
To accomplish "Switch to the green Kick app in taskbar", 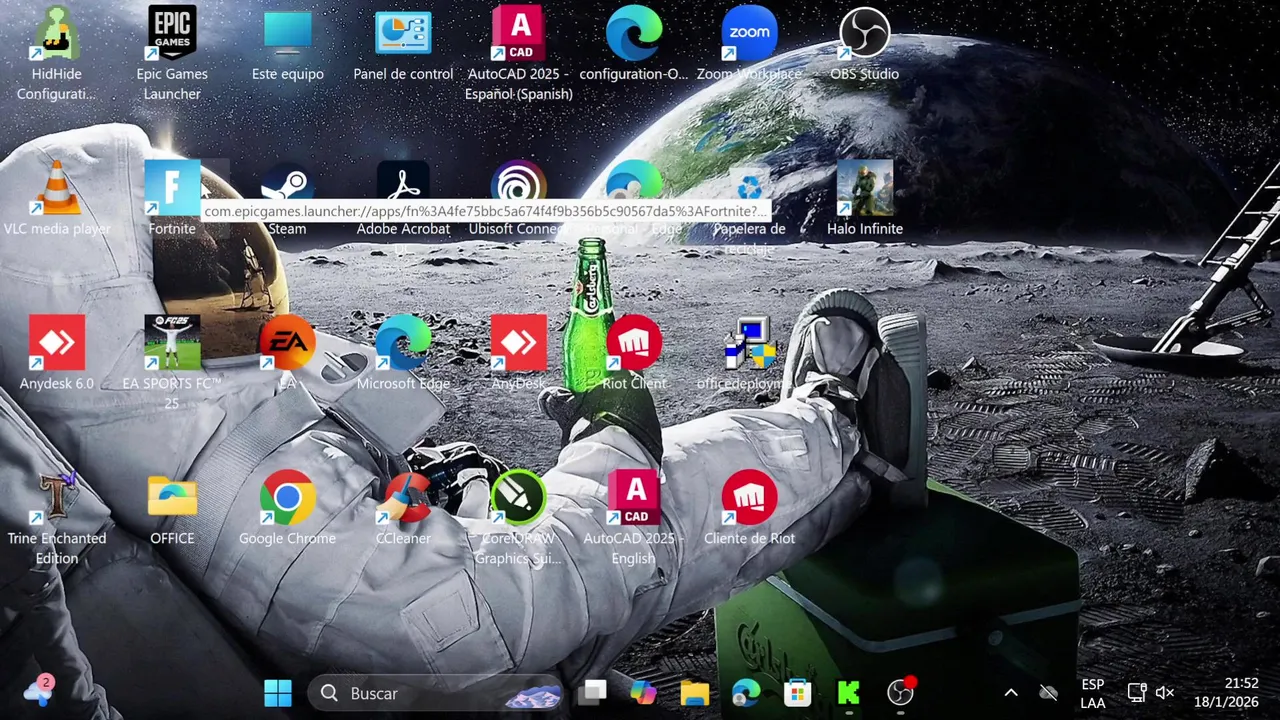I will pyautogui.click(x=849, y=693).
